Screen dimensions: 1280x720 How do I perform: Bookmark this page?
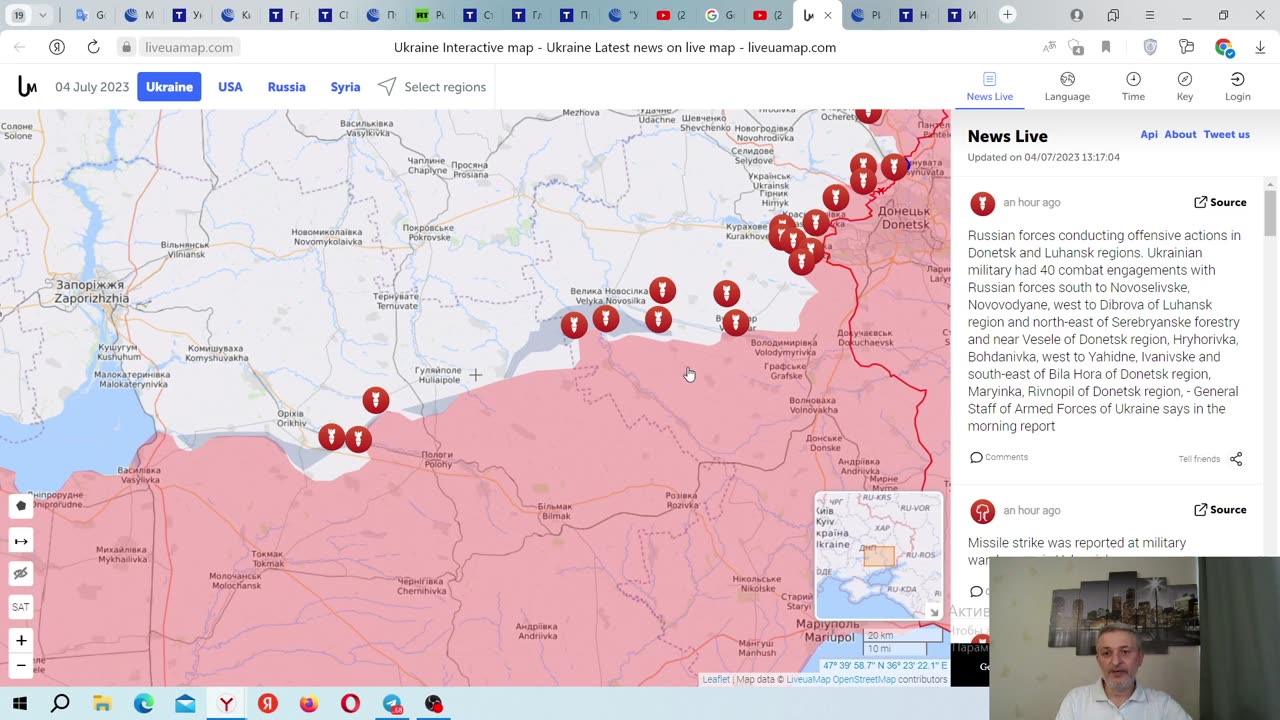(1106, 47)
